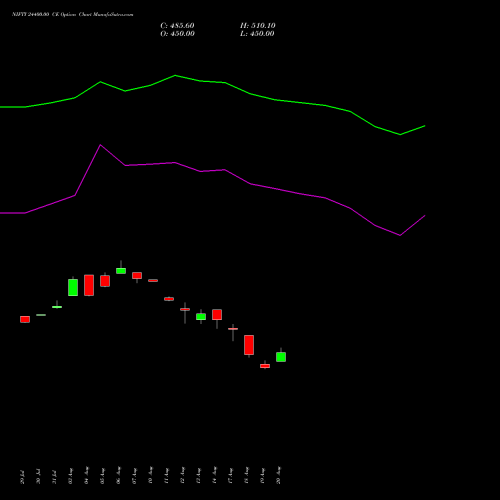Click the small red candlestick for 19 Aug
Image resolution: width=500 pixels, height=500 pixels.
tap(265, 366)
